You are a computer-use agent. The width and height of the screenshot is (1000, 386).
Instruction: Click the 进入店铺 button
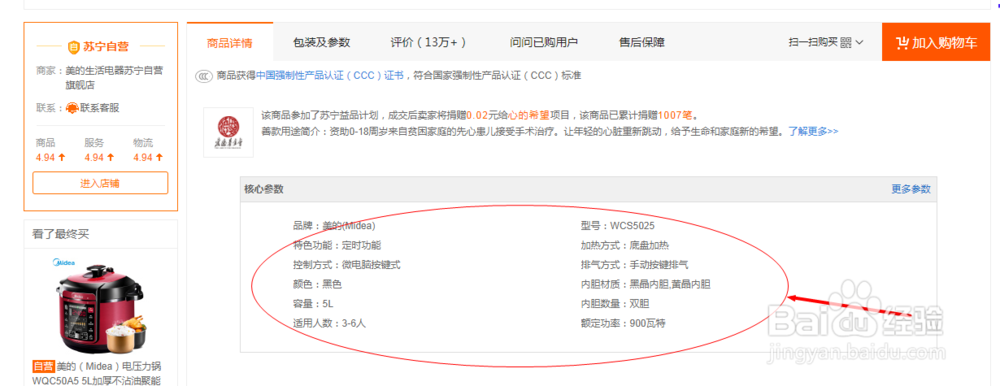pos(100,183)
